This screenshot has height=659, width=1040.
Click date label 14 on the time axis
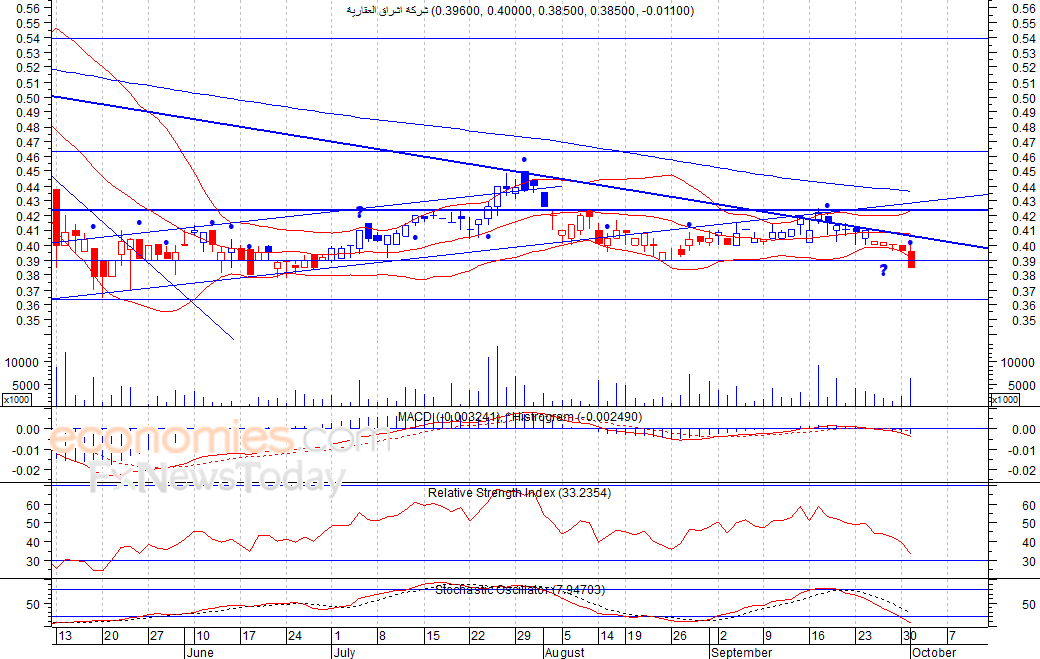click(x=606, y=636)
